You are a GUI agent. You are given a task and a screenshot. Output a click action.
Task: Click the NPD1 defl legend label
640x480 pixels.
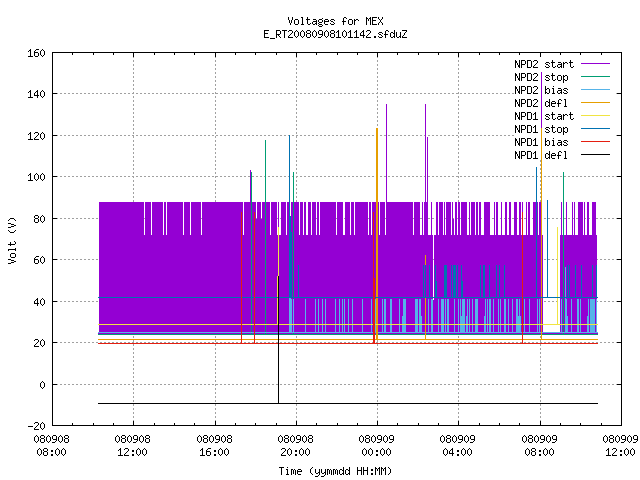coord(541,156)
